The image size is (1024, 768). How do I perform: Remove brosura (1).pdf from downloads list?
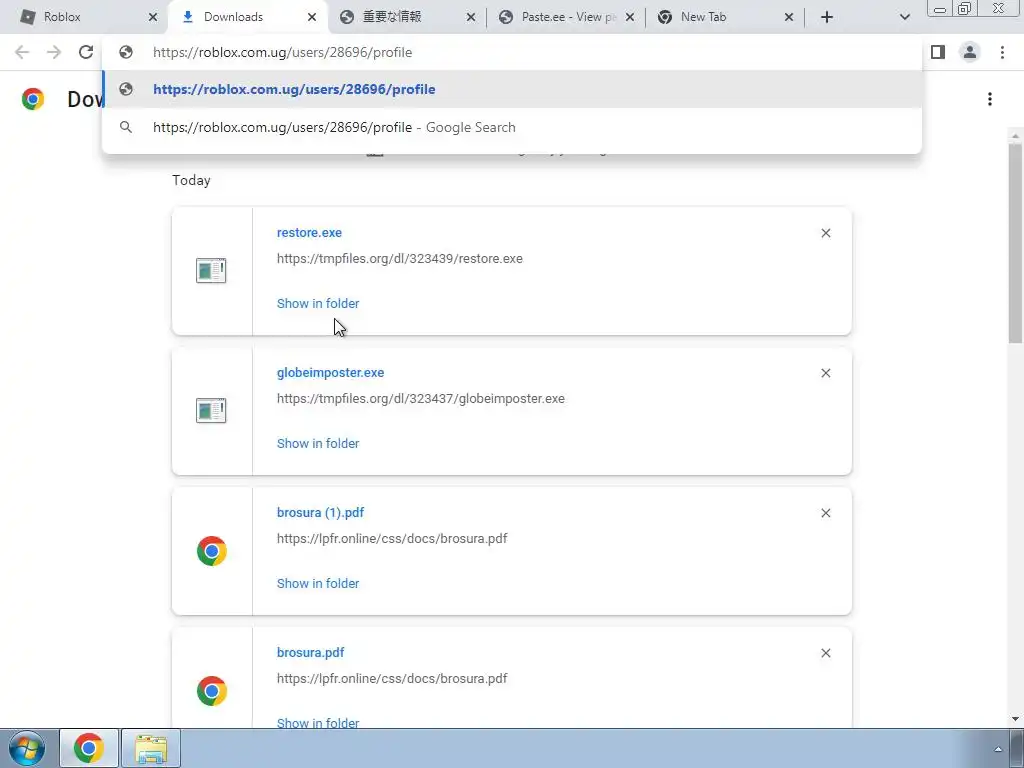click(825, 513)
